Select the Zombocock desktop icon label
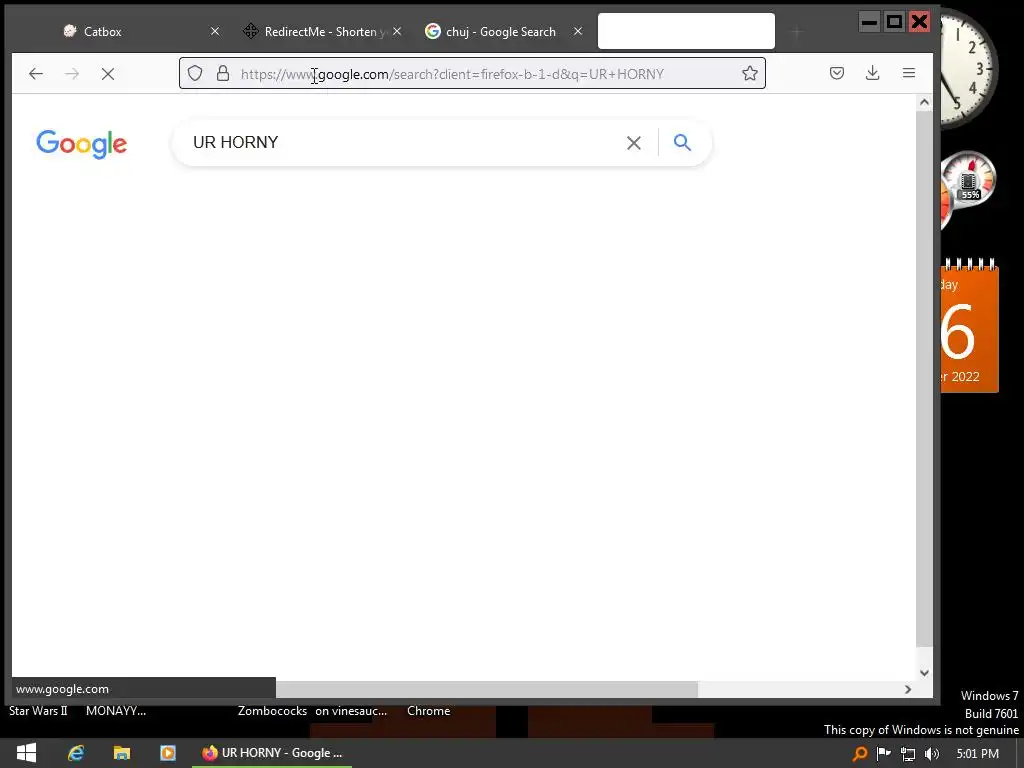Image resolution: width=1024 pixels, height=768 pixels. [272, 711]
